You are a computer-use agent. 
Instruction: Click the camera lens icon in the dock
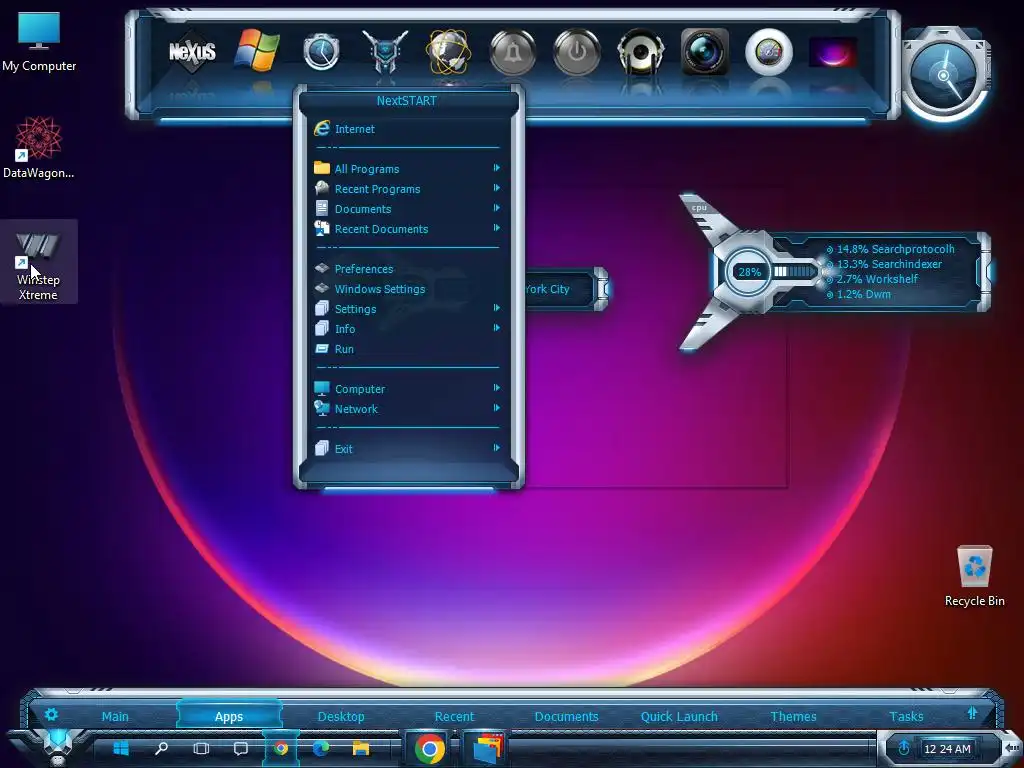705,52
